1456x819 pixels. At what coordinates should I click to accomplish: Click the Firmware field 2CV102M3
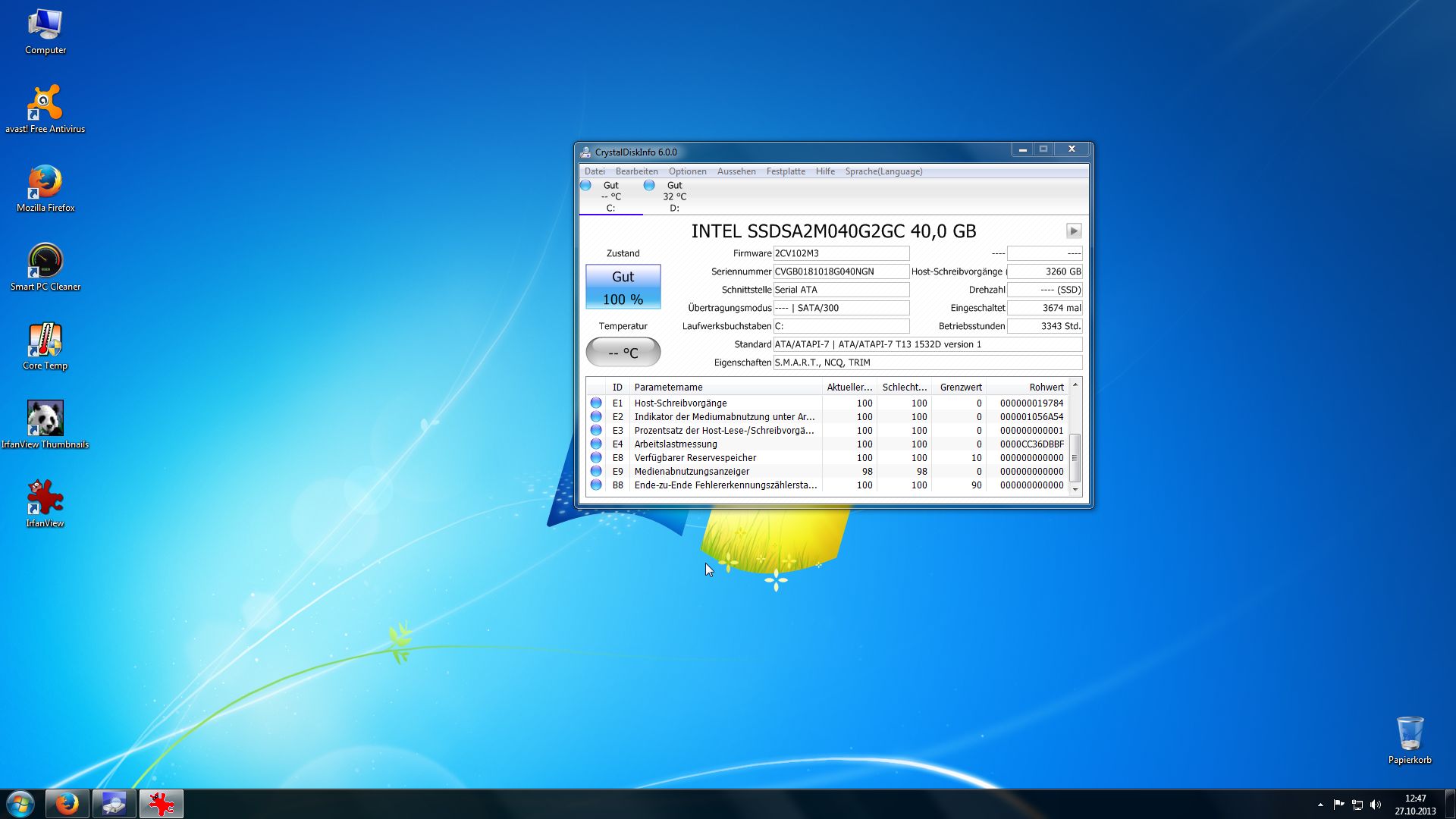[841, 253]
